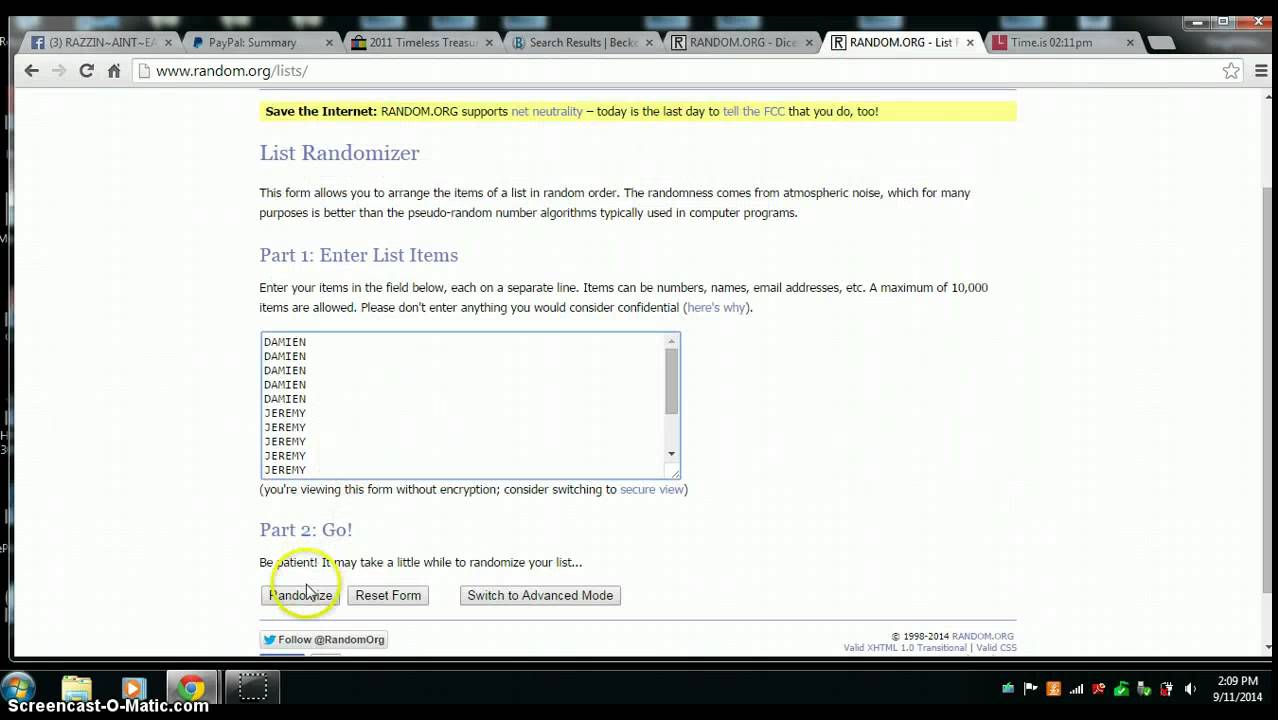Click the 'Part 1: Enter List Items' heading
1278x720 pixels.
[359, 255]
